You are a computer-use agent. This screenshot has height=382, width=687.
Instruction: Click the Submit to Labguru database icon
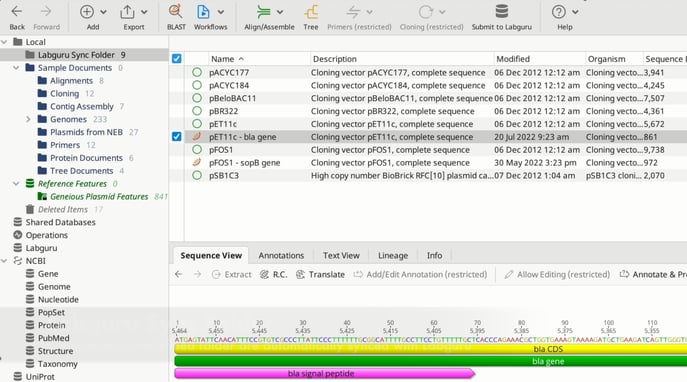point(502,12)
